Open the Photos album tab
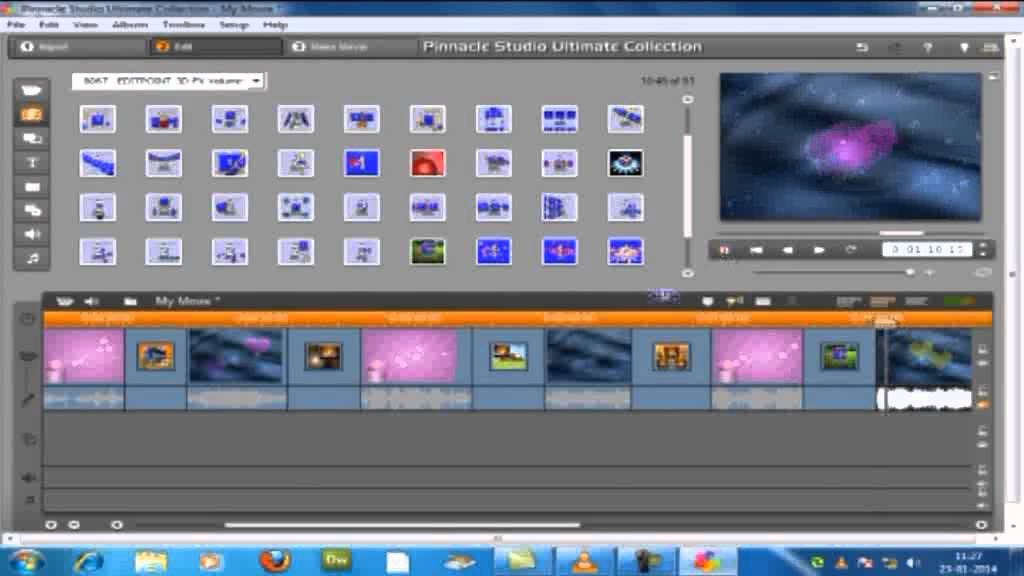Screen dimensions: 1024x576 click(31, 187)
